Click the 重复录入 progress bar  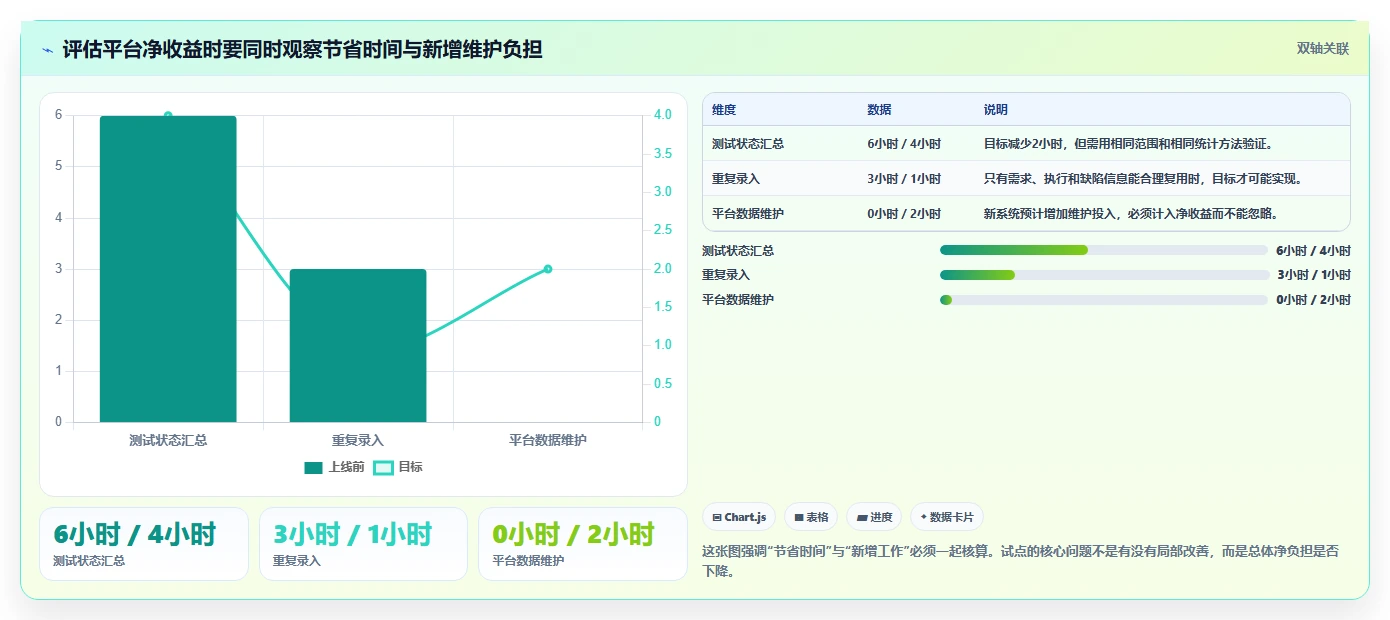(1104, 275)
